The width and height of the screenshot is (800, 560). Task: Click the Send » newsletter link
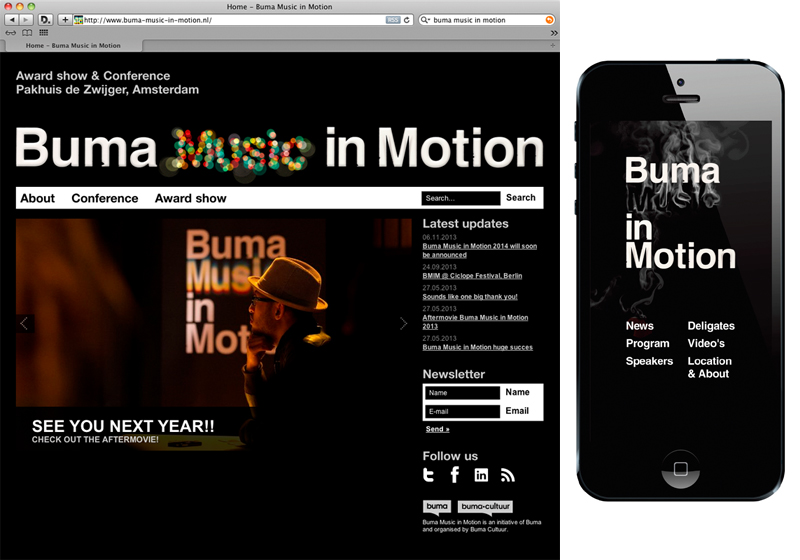437,429
